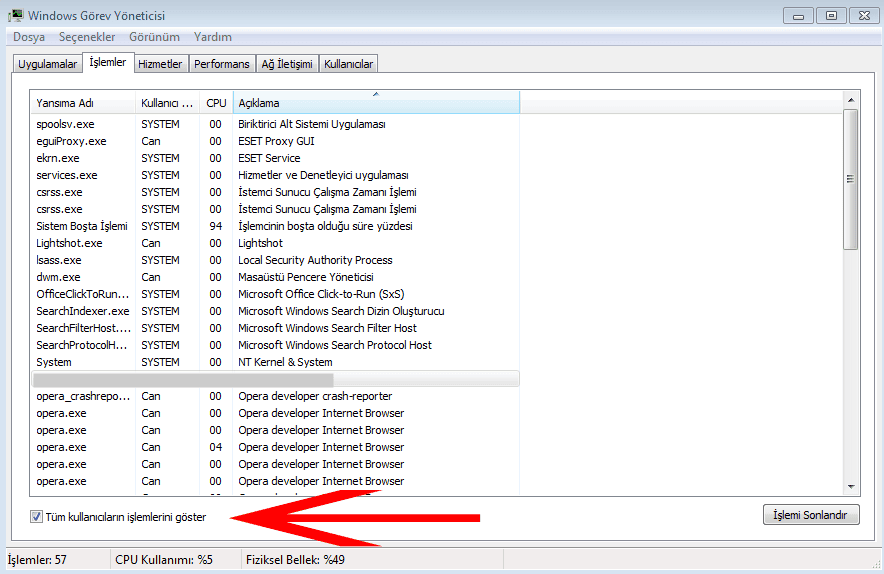Screen dimensions: 884x574
Task: Select the Lightshot.exe process row
Action: (x=69, y=243)
